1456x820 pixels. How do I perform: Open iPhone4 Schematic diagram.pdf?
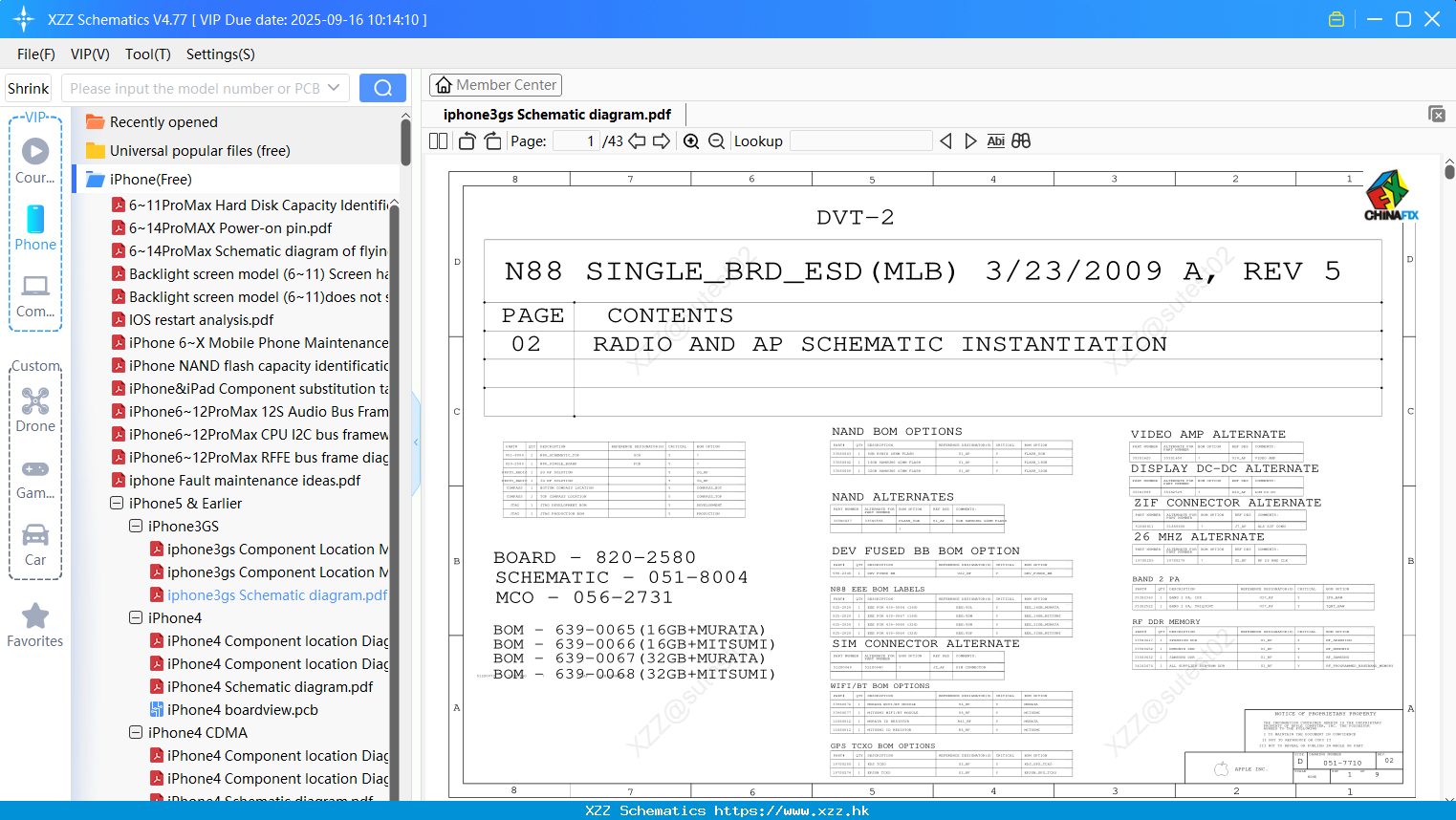pyautogui.click(x=270, y=687)
